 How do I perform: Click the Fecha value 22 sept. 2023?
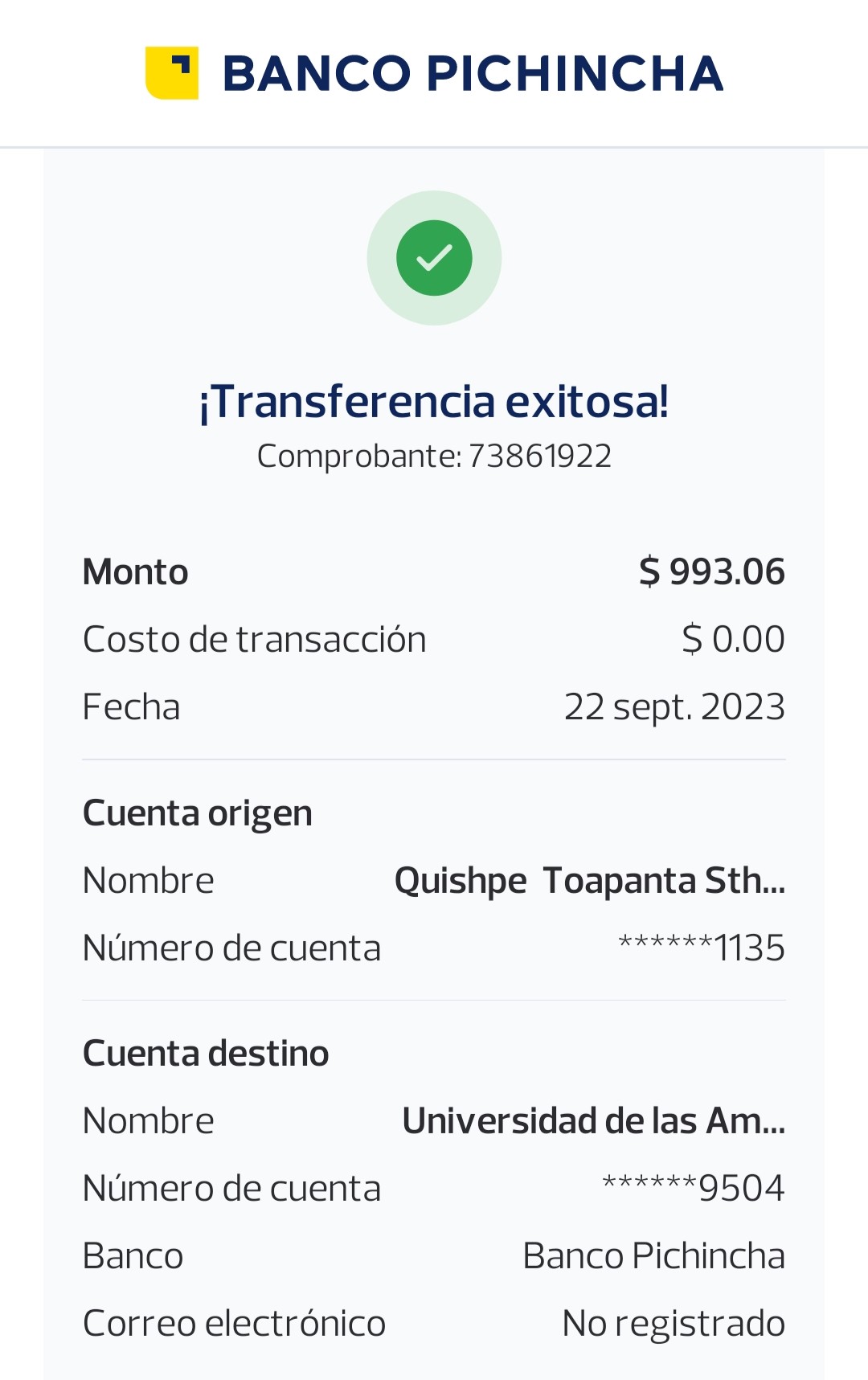click(674, 707)
